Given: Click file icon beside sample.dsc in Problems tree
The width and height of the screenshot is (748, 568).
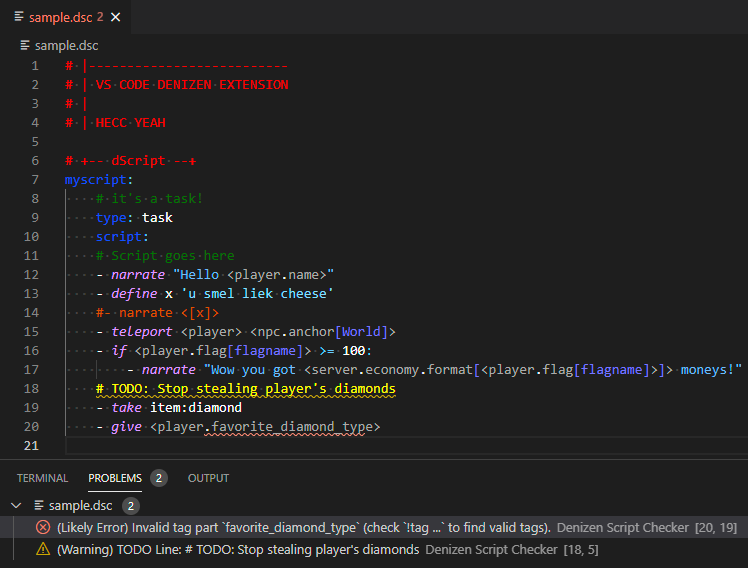Looking at the screenshot, I should coord(39,505).
